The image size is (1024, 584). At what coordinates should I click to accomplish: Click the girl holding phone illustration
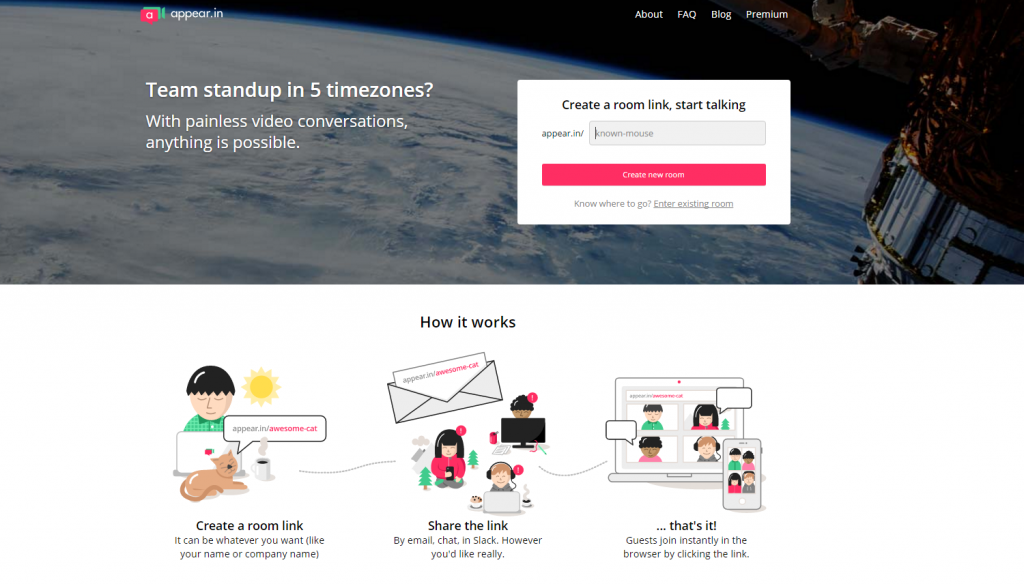pos(449,459)
